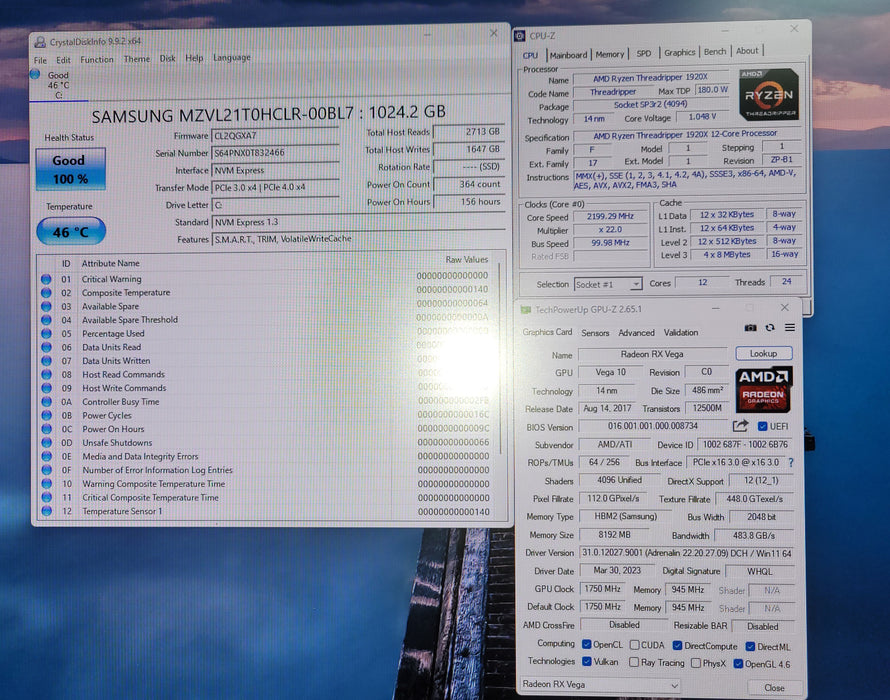Screen dimensions: 890x700
Task: Click the GPU-Z screenshot camera icon
Action: pyautogui.click(x=750, y=328)
